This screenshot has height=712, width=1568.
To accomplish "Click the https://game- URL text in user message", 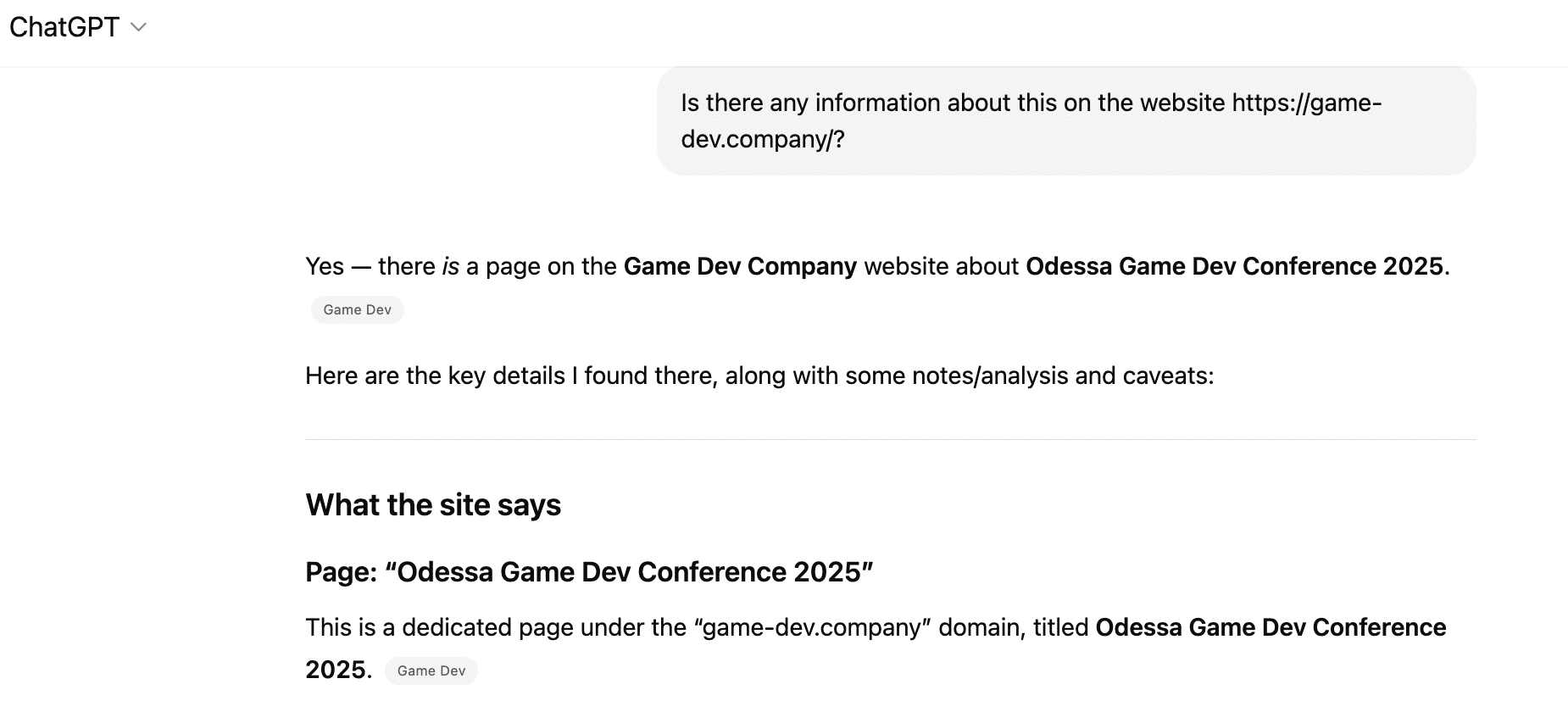I will click(1306, 103).
